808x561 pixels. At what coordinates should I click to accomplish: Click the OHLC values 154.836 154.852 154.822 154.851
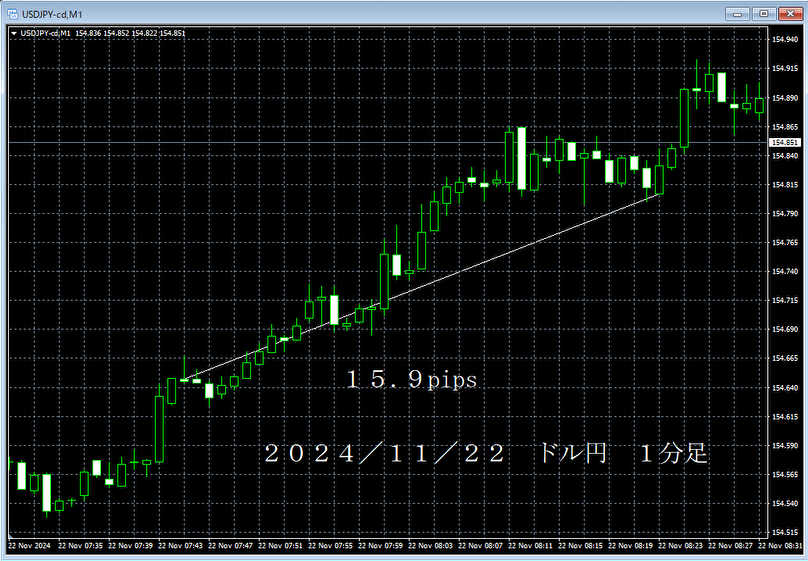(130, 33)
